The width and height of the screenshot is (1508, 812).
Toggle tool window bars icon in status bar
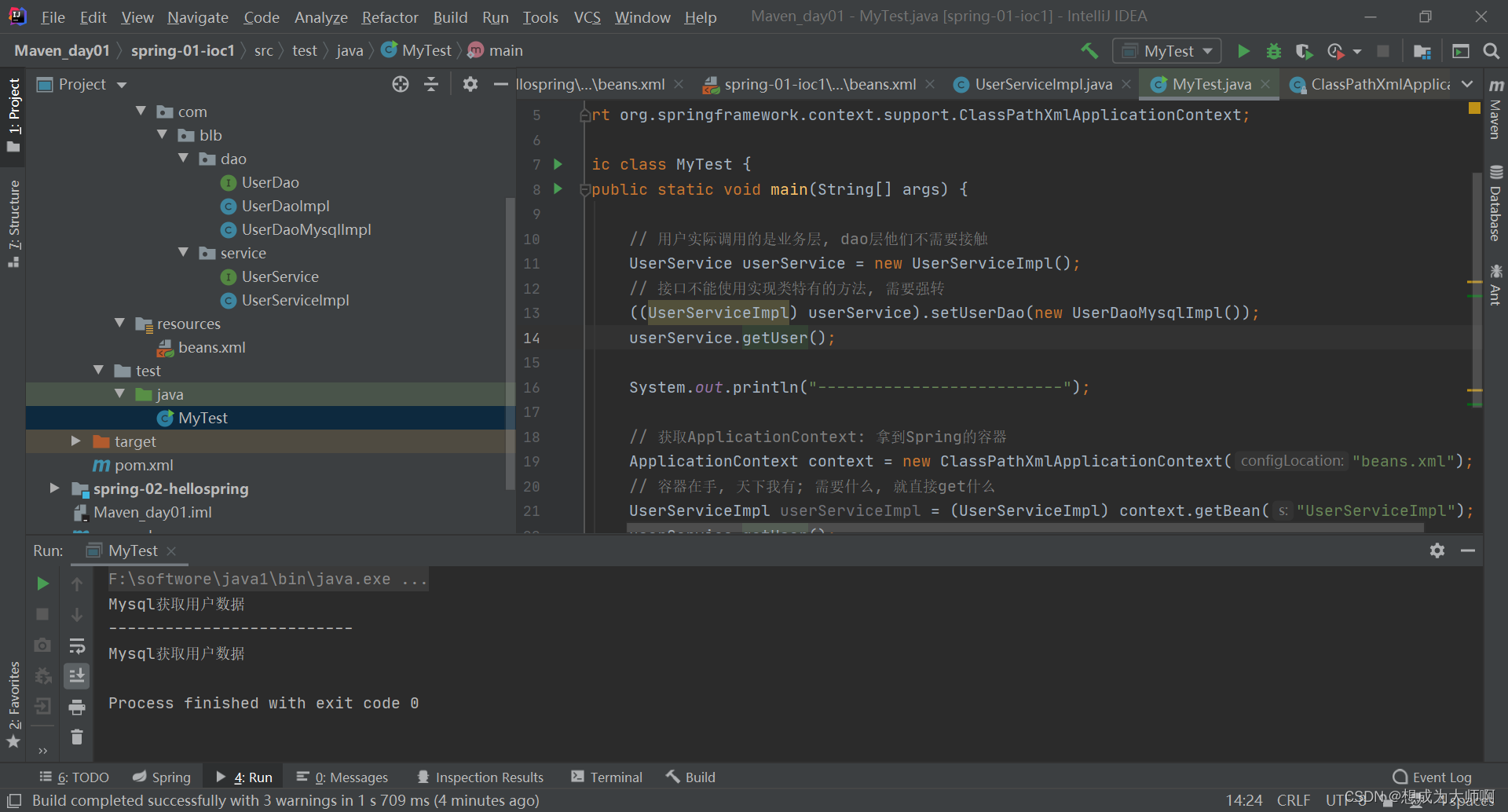pyautogui.click(x=14, y=800)
